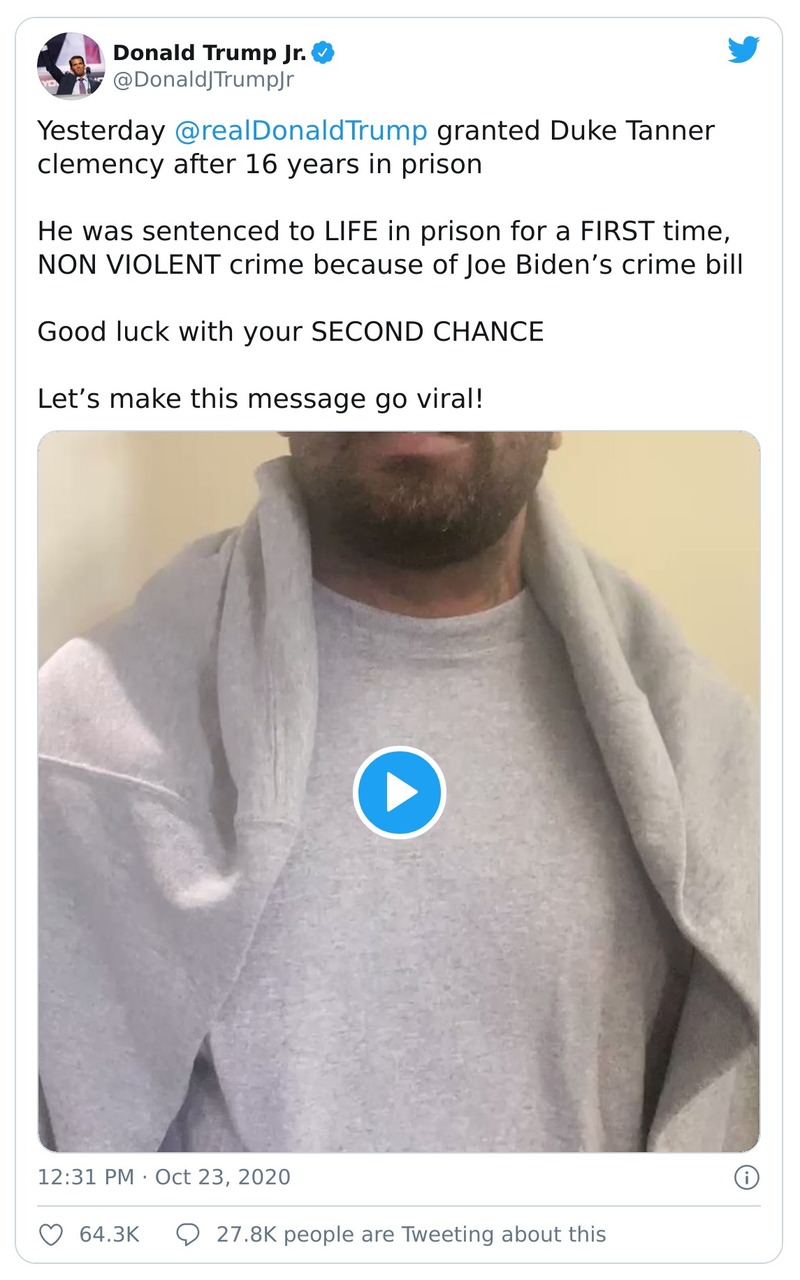Click the circled info button bottom right
800x1280 pixels.
click(x=746, y=1177)
